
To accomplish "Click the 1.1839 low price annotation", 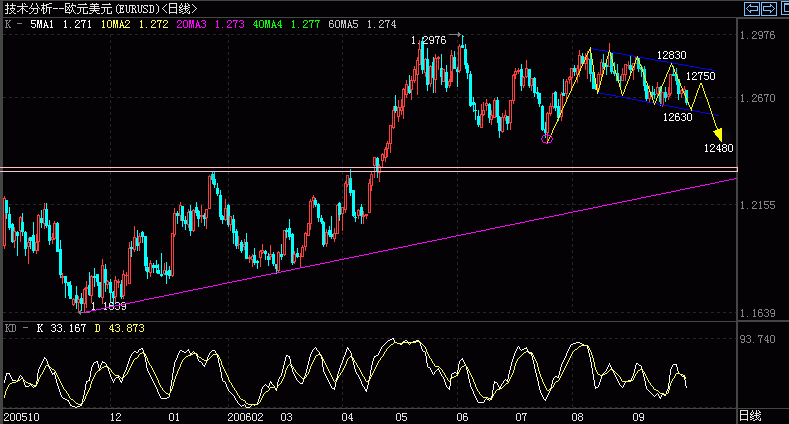I will click(108, 306).
